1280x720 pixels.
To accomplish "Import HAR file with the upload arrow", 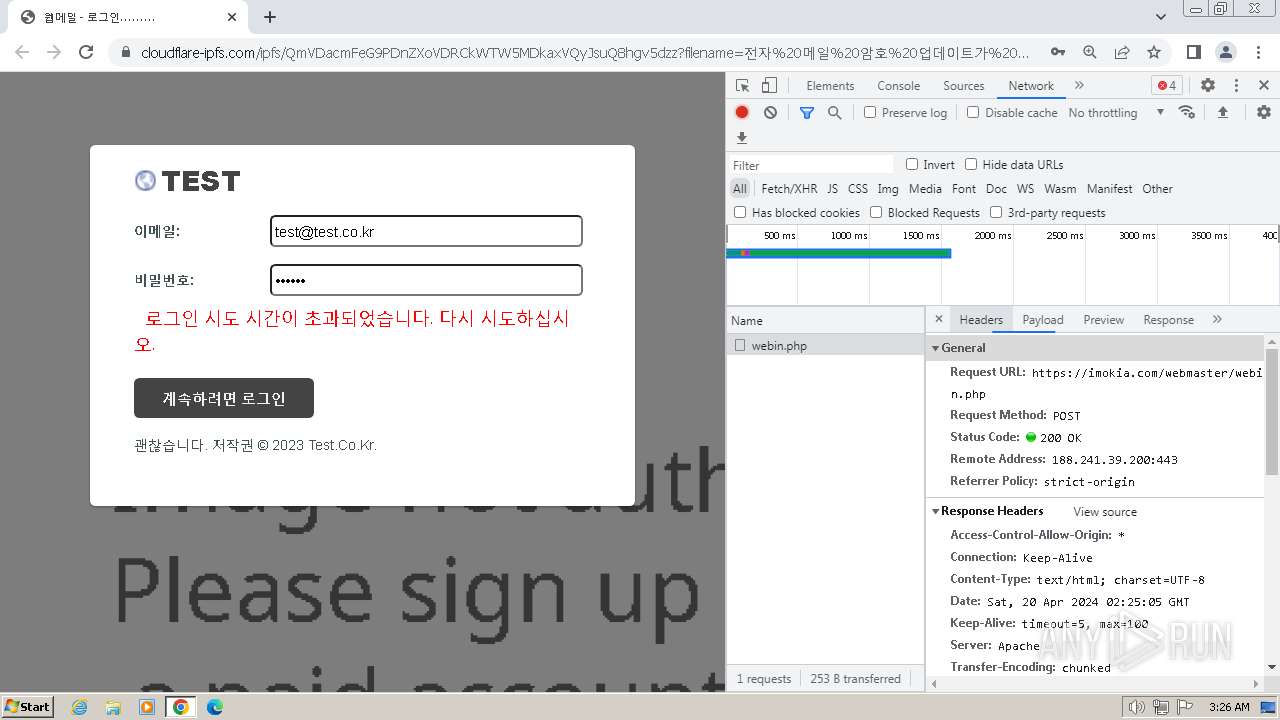I will 1222,112.
